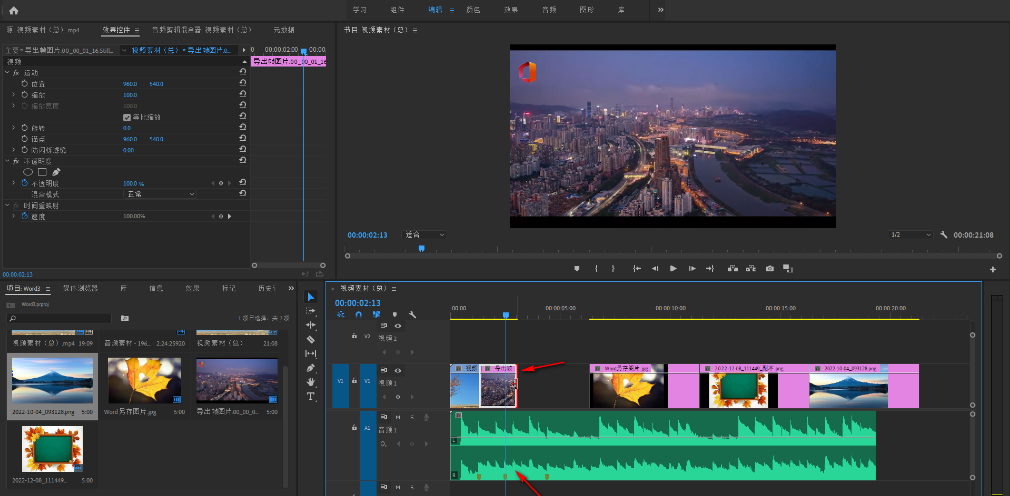1010x496 pixels.
Task: Select the Pen tool in timeline toolbar
Action: (x=310, y=368)
